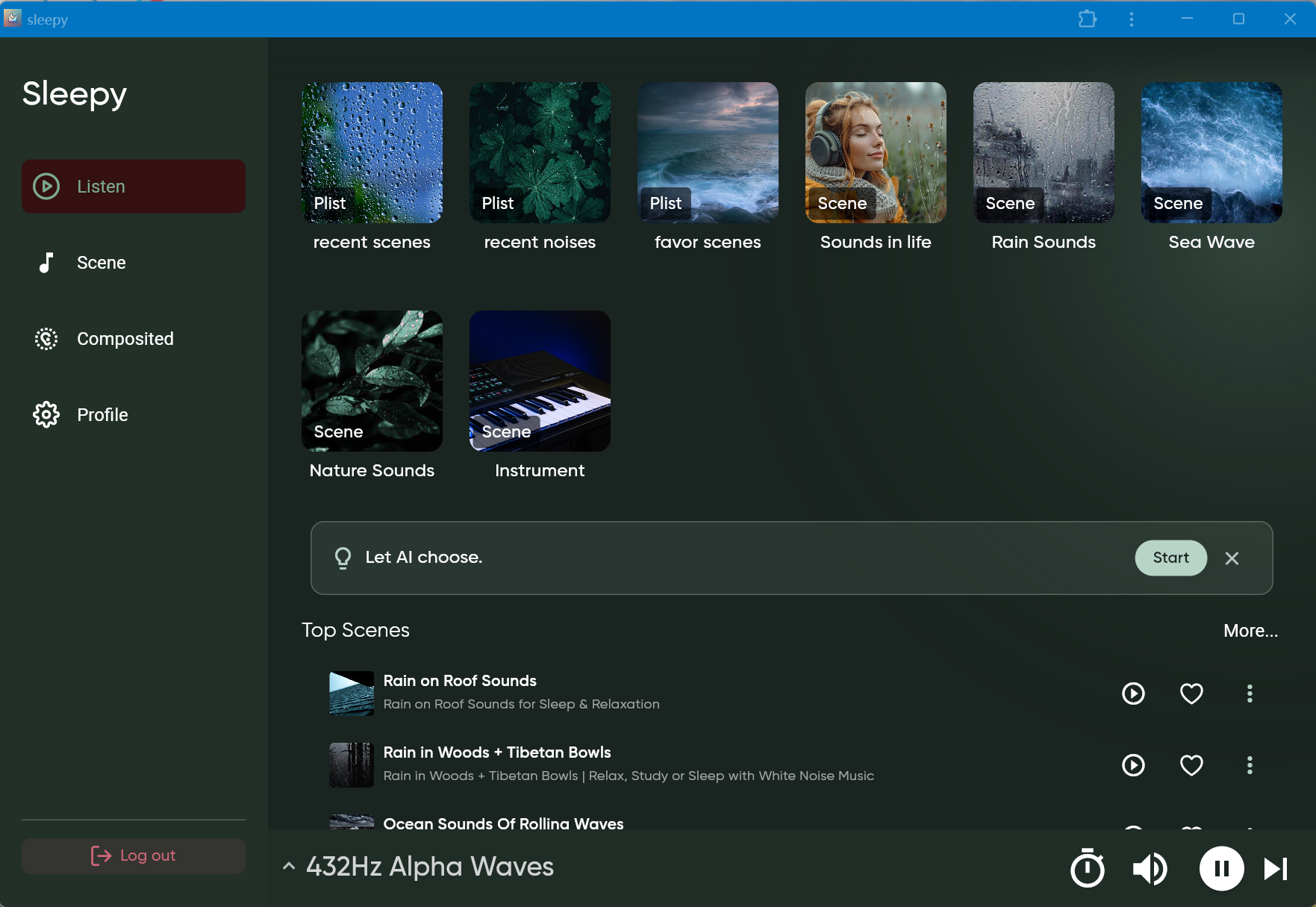Expand the now-playing bar with the chevron
This screenshot has width=1316, height=907.
[x=289, y=866]
